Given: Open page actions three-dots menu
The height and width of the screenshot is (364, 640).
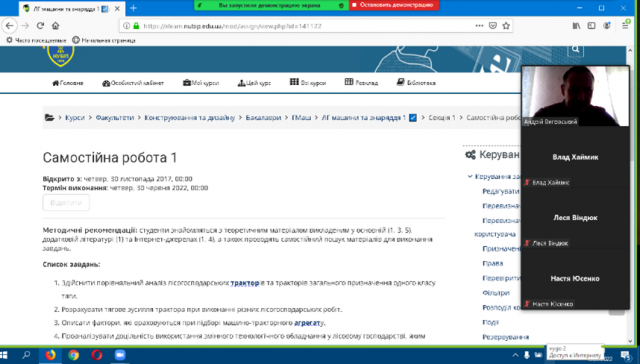Looking at the screenshot, I should (x=479, y=26).
